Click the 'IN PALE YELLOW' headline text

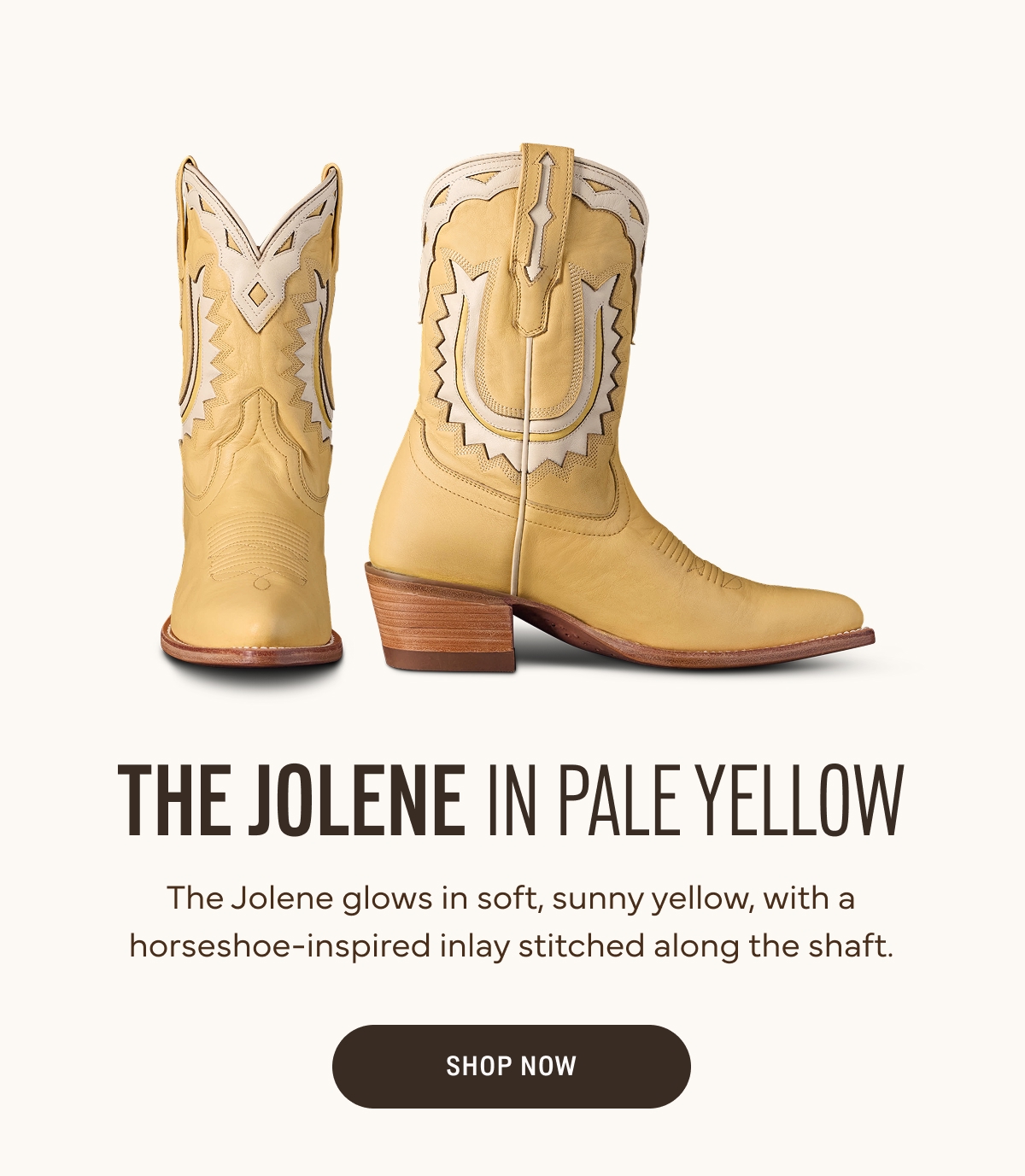[x=695, y=799]
